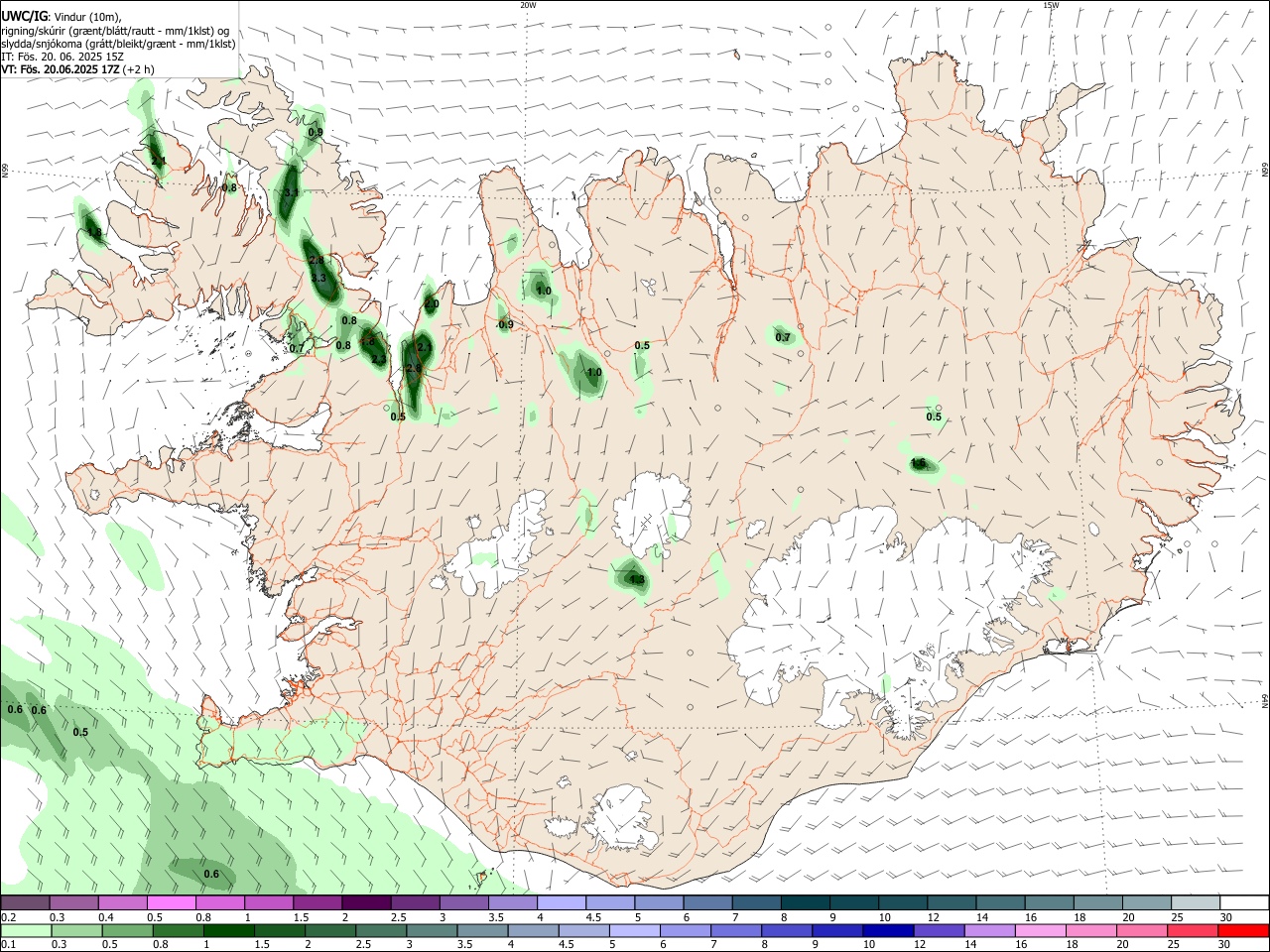This screenshot has height=952, width=1270.
Task: Click the 2.3 precipitation value on the map
Action: (x=379, y=359)
